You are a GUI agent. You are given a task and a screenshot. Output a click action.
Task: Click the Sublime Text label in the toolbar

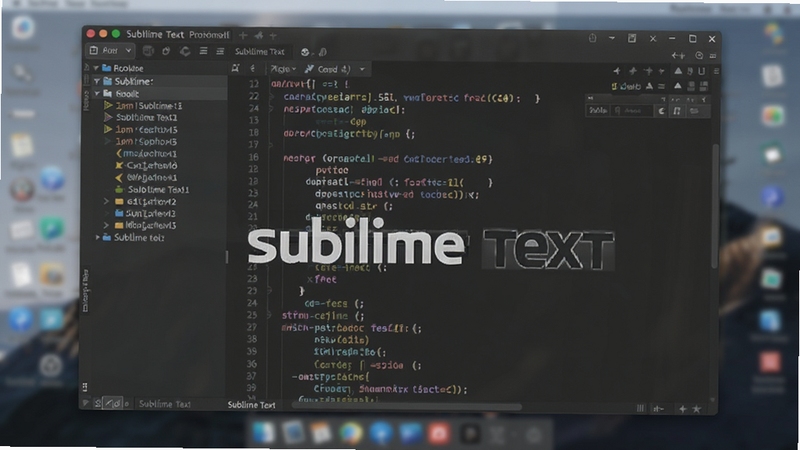(260, 52)
